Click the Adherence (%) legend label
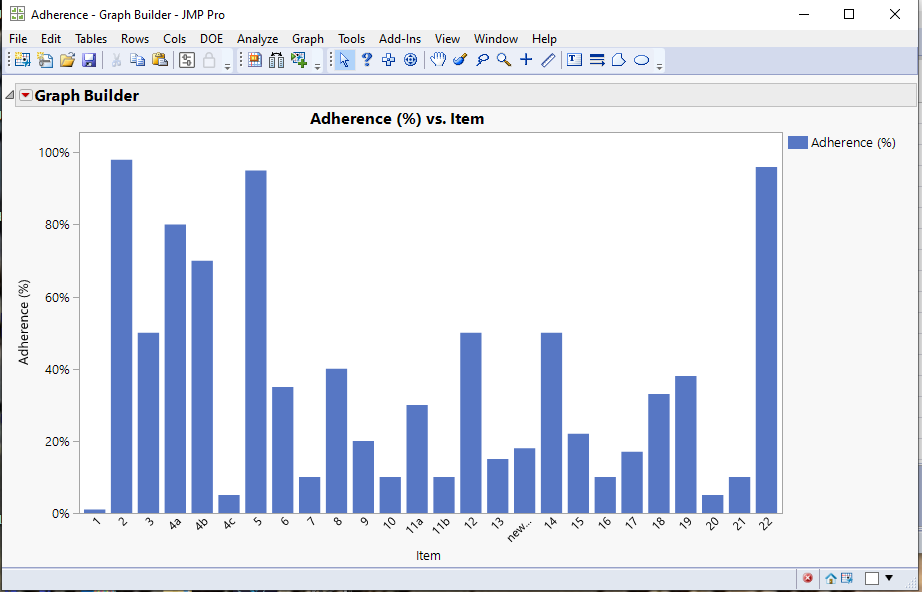Screen dimensions: 922x592 853,142
